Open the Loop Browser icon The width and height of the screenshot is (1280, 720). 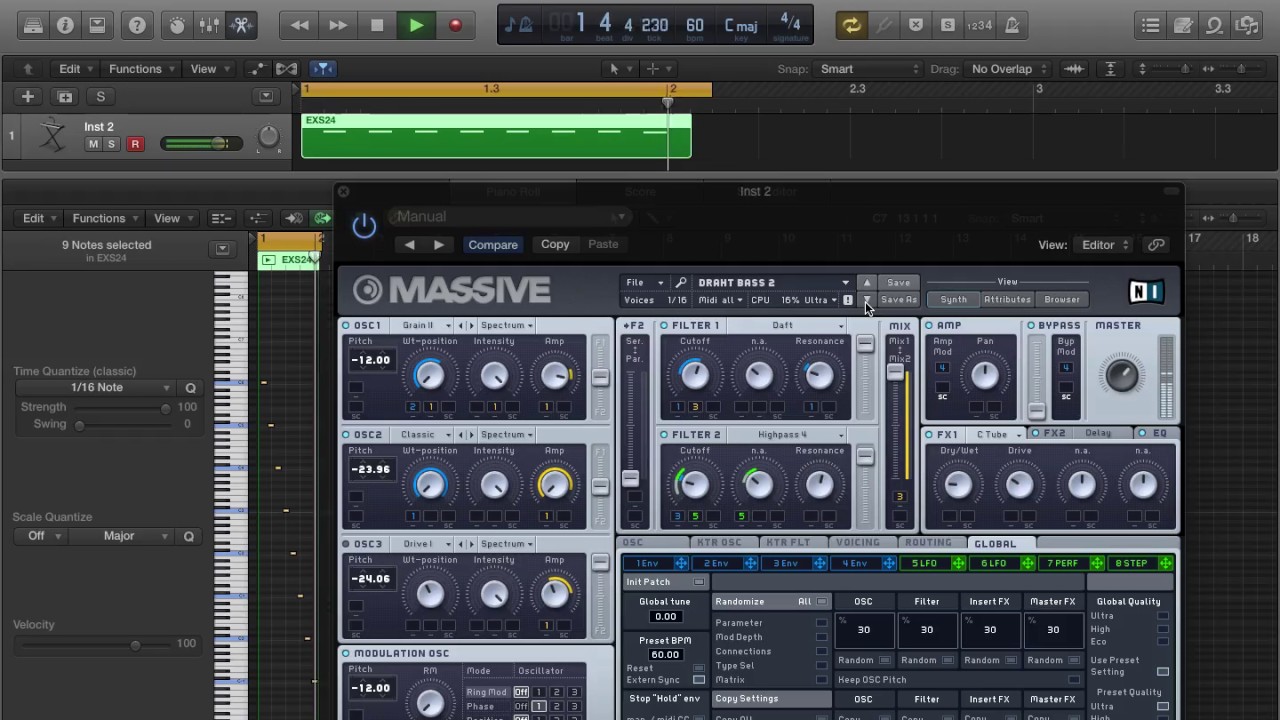pos(1214,25)
